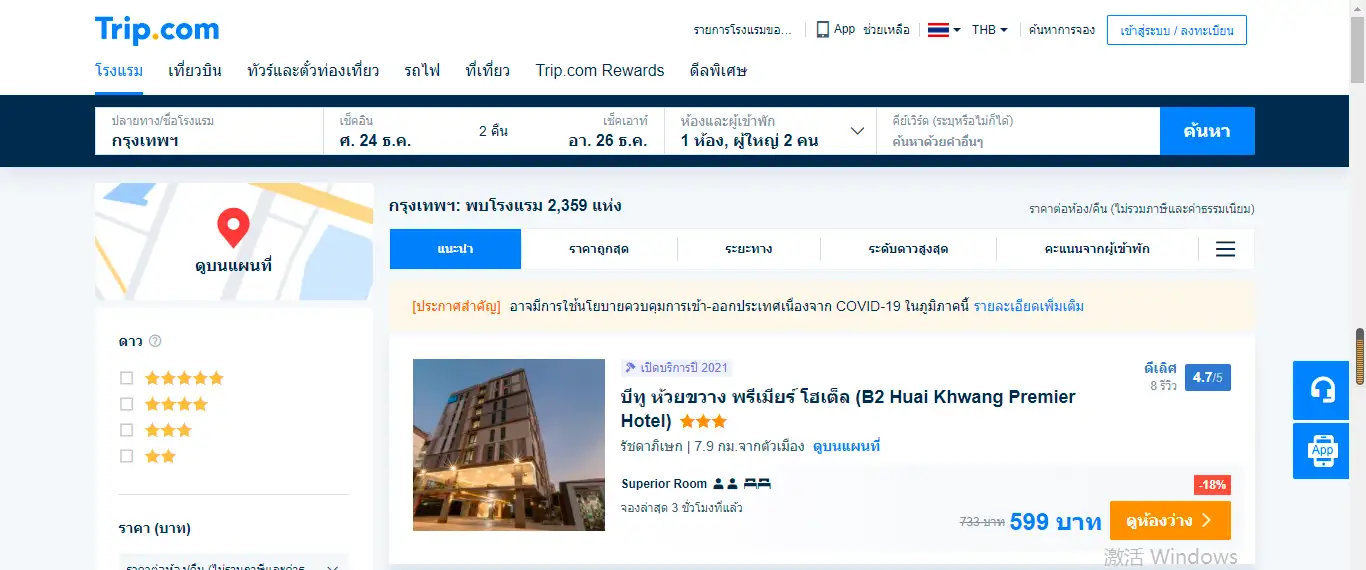Image resolution: width=1366 pixels, height=570 pixels.
Task: Open the รายการโรงแรมของ... link
Action: (742, 30)
